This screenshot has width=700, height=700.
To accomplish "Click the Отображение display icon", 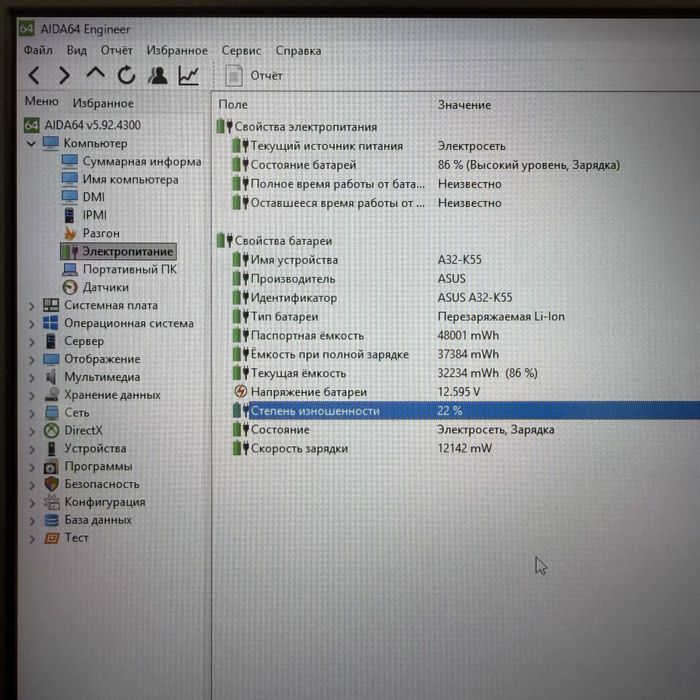I will 51,359.
